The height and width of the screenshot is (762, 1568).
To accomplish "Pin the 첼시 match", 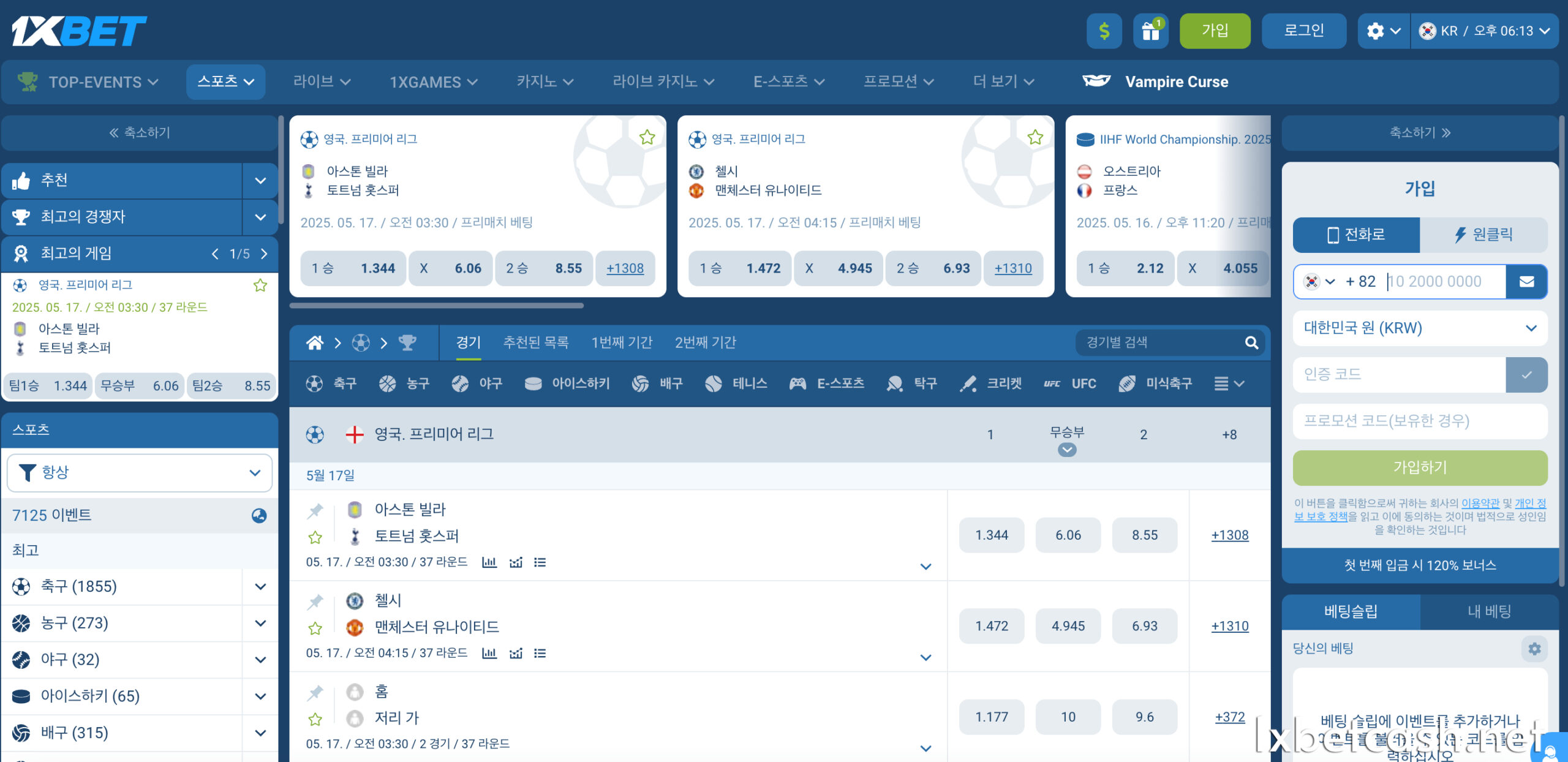I will pos(315,602).
